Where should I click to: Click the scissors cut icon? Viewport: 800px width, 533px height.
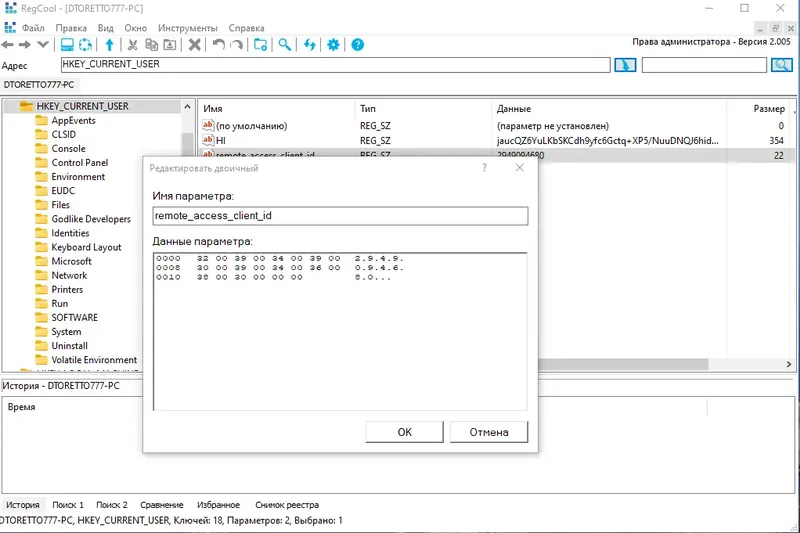pyautogui.click(x=133, y=45)
